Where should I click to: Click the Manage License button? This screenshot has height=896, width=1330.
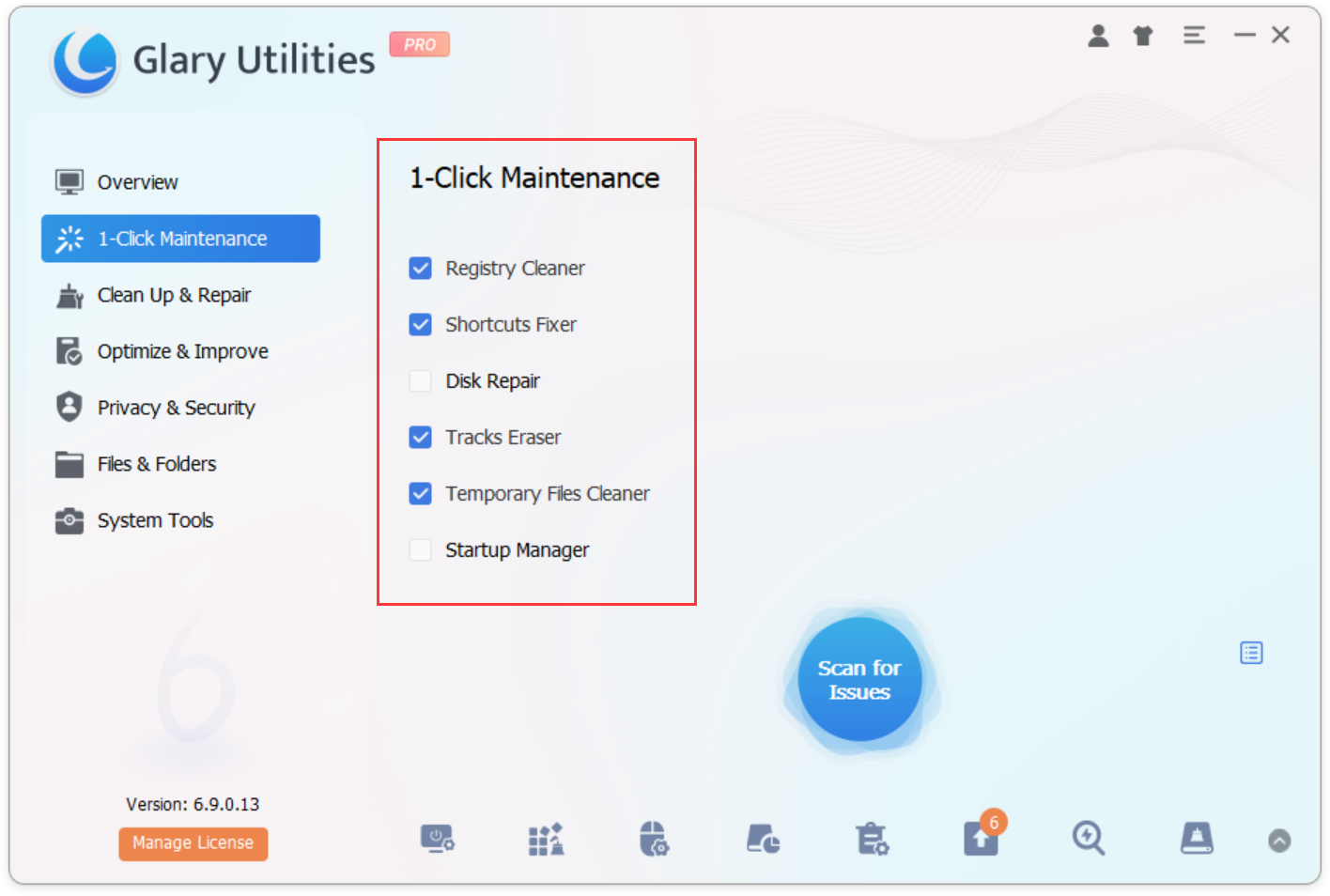click(193, 842)
